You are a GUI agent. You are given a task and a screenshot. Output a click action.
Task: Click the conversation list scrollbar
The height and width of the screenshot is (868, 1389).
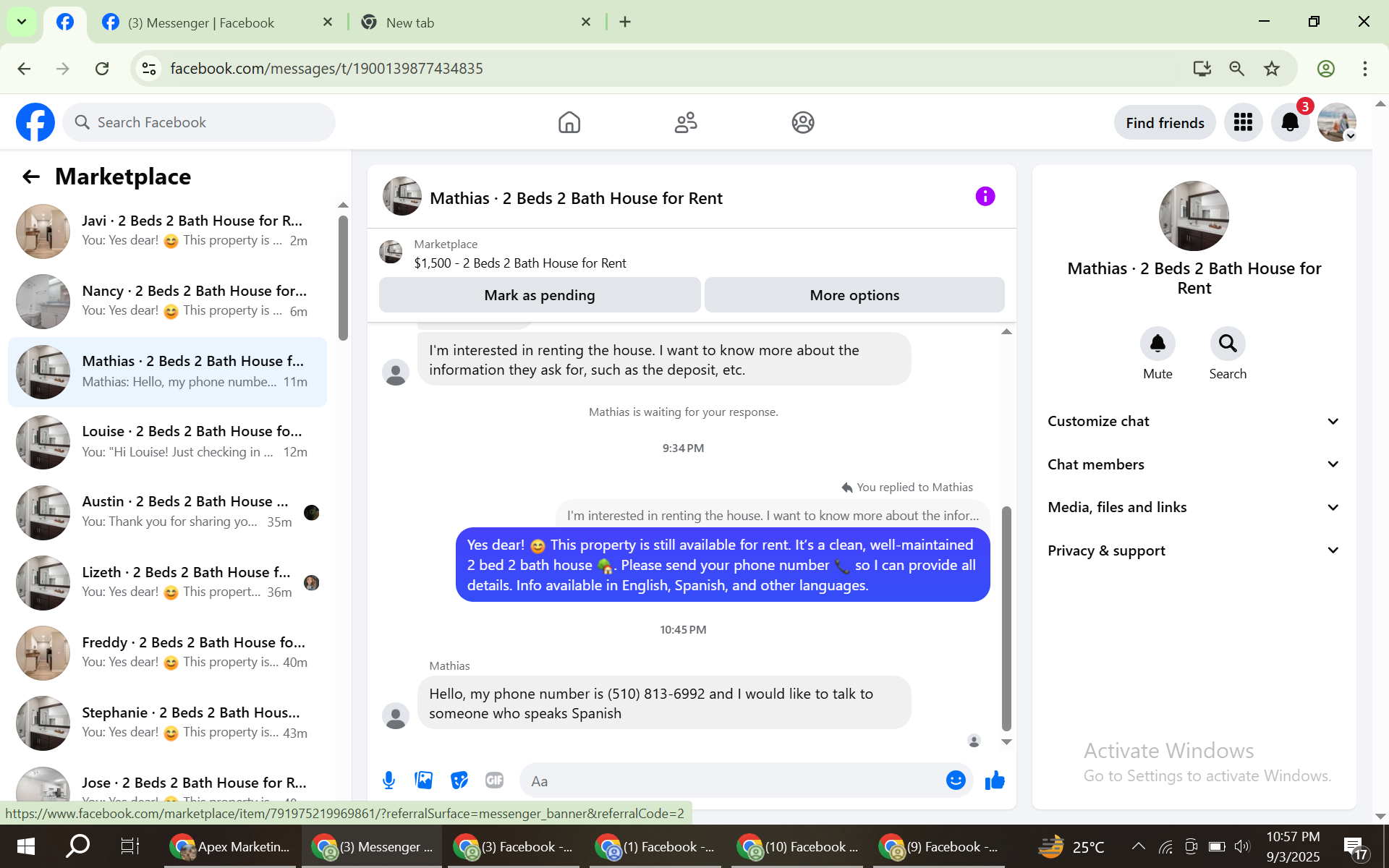pyautogui.click(x=343, y=278)
